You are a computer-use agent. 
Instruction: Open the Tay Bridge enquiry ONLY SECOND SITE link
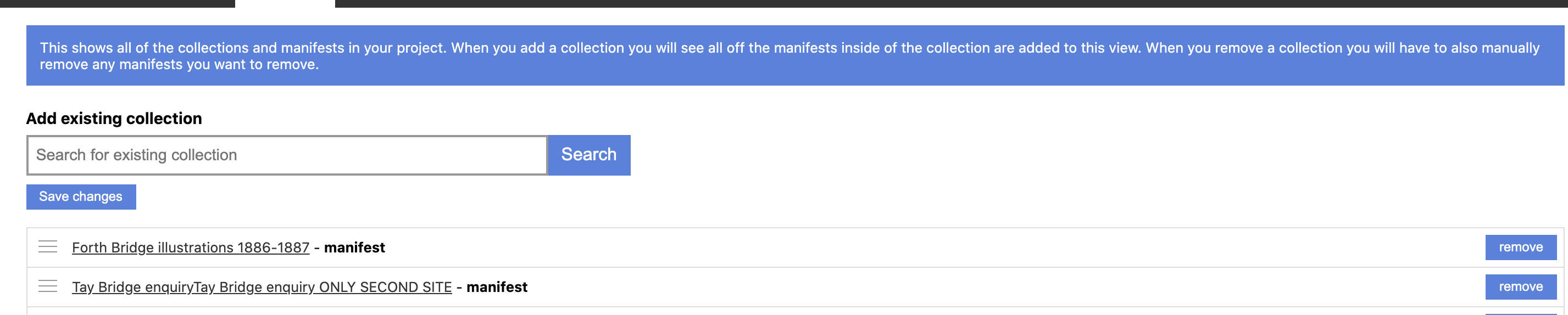coord(262,287)
